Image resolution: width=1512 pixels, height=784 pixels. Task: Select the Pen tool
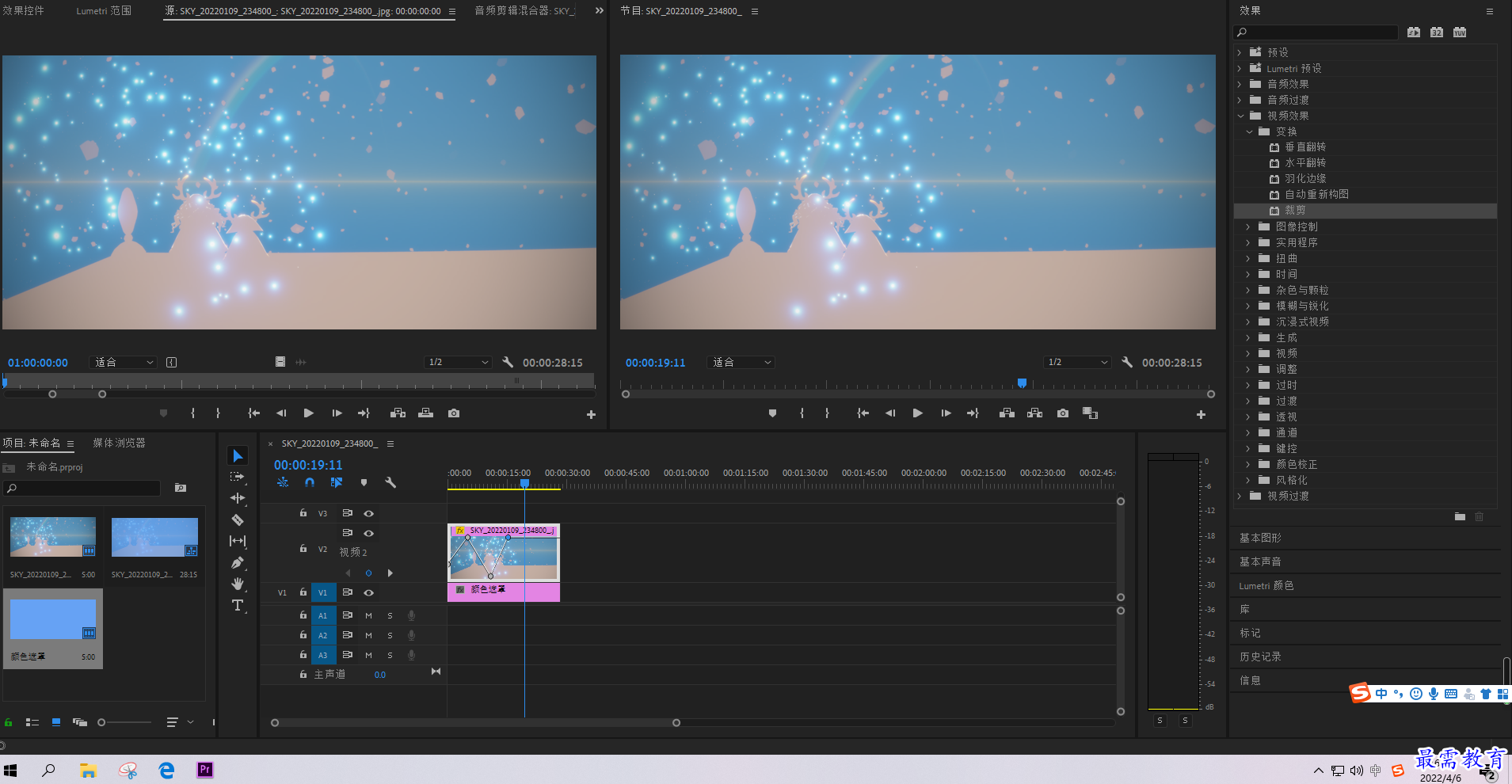pos(238,562)
